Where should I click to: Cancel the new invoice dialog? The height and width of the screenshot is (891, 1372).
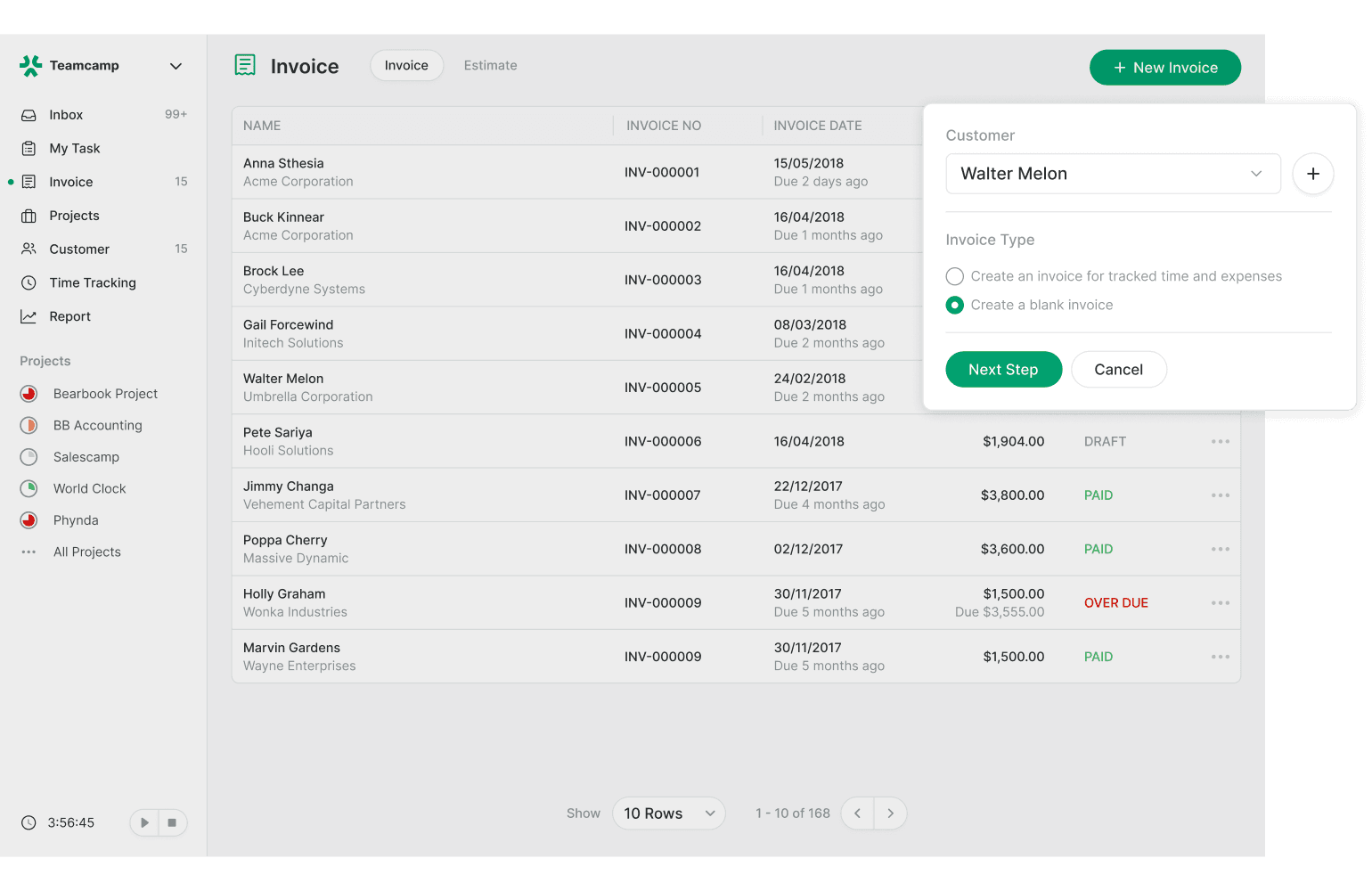coord(1118,370)
